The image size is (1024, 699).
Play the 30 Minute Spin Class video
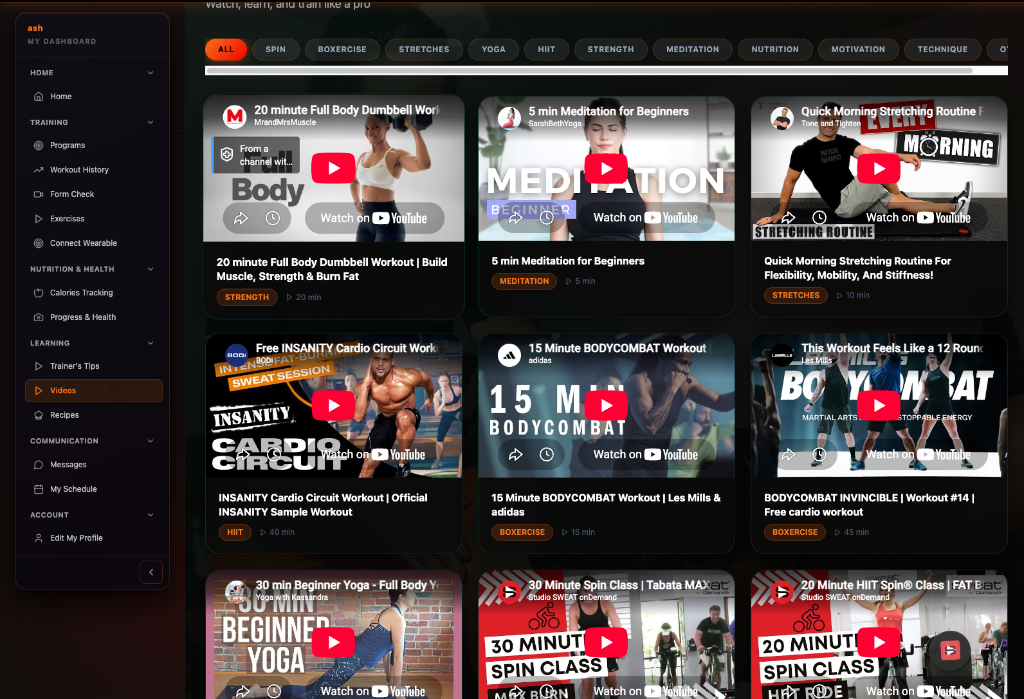pos(606,642)
